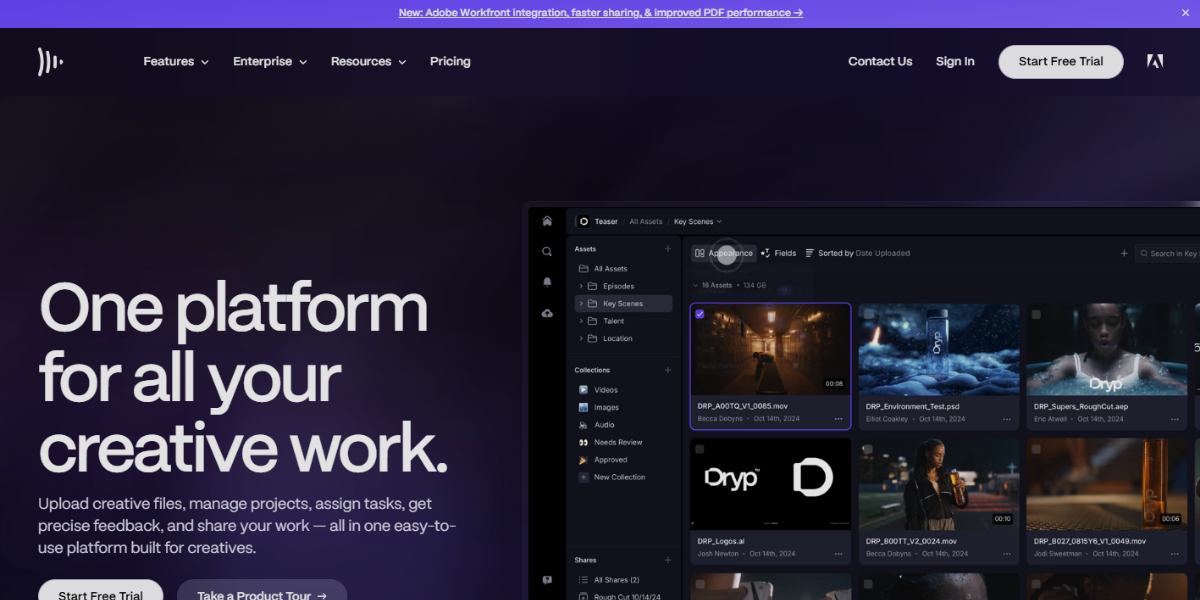Click the Adobe logo at top right
Screen dimensions: 1200x600
pos(1155,61)
